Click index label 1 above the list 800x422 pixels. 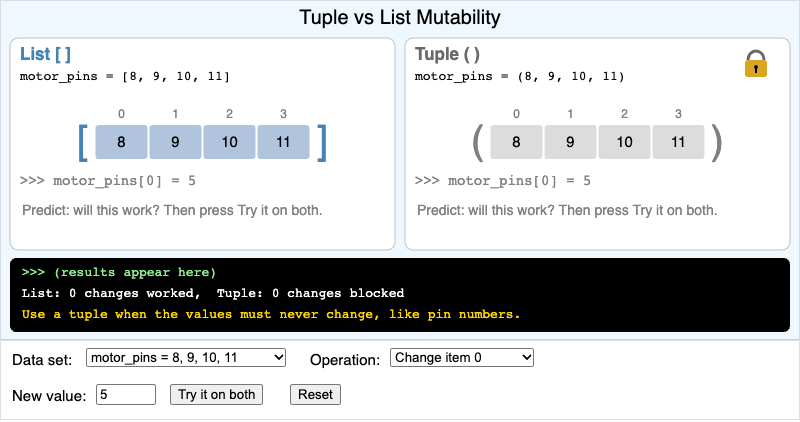pyautogui.click(x=175, y=114)
